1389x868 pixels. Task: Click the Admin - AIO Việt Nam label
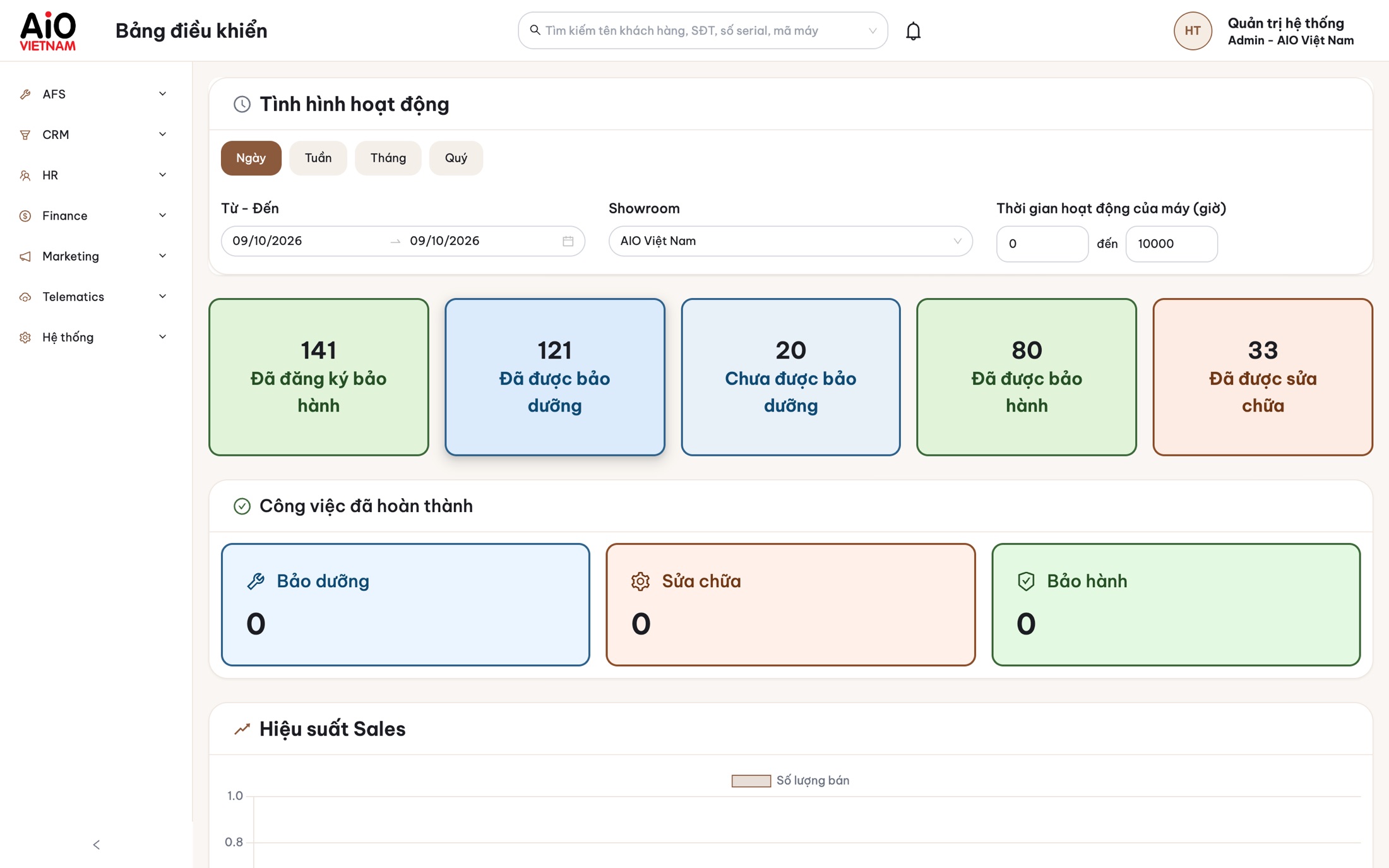coord(1291,40)
